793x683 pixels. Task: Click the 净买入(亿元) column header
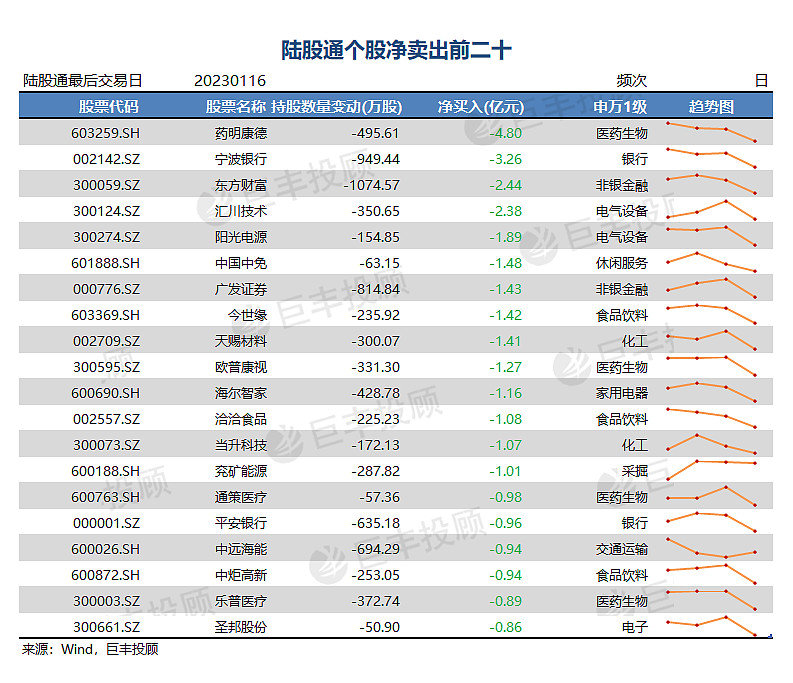click(480, 107)
